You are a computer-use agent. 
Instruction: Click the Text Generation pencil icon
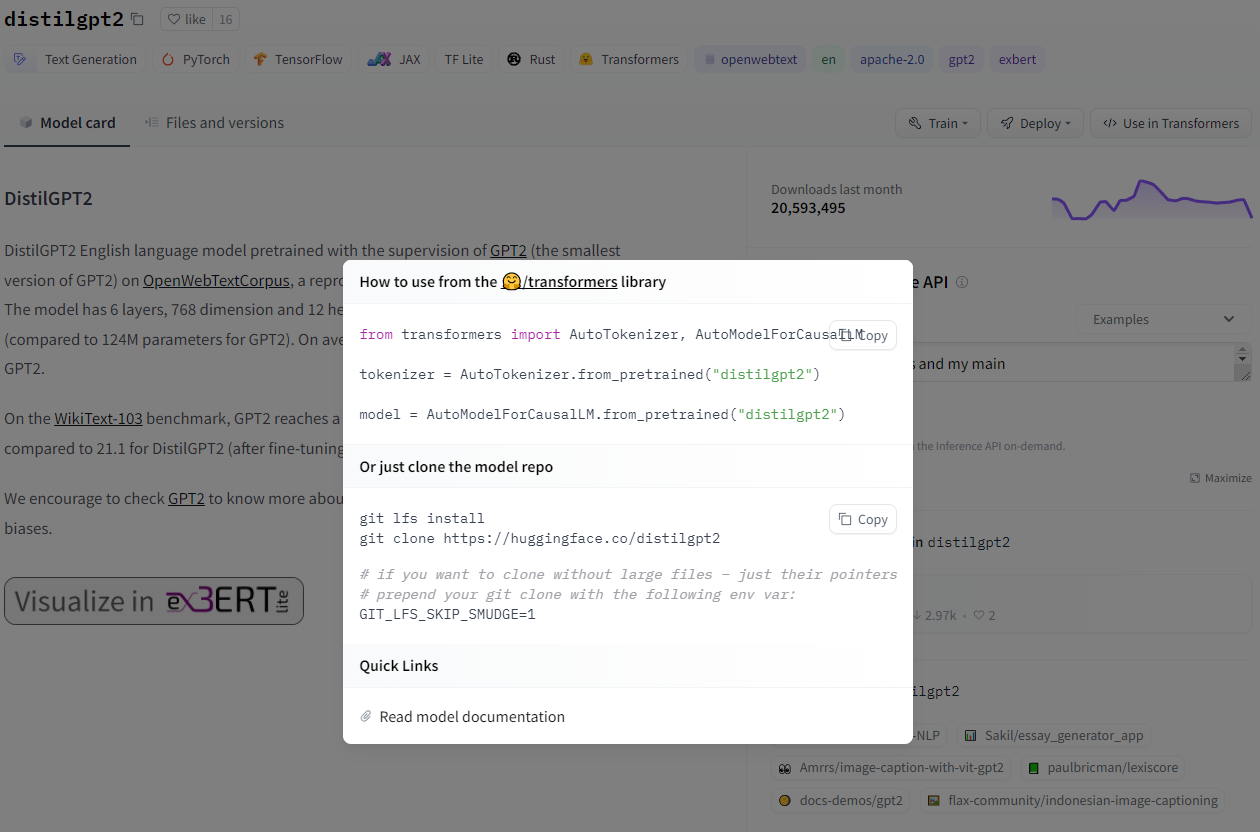point(20,59)
